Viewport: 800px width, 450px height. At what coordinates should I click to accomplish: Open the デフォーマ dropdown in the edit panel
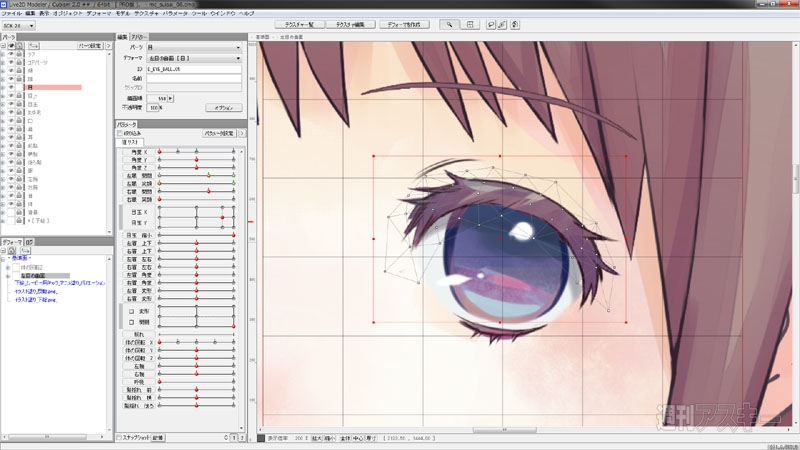point(194,58)
